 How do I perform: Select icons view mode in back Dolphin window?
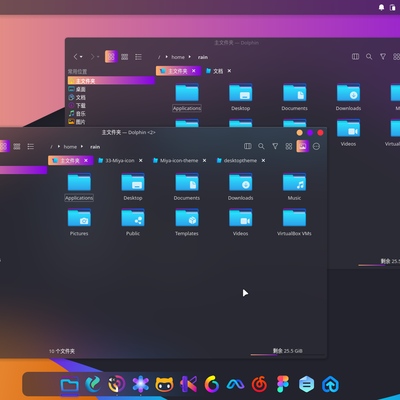[111, 57]
